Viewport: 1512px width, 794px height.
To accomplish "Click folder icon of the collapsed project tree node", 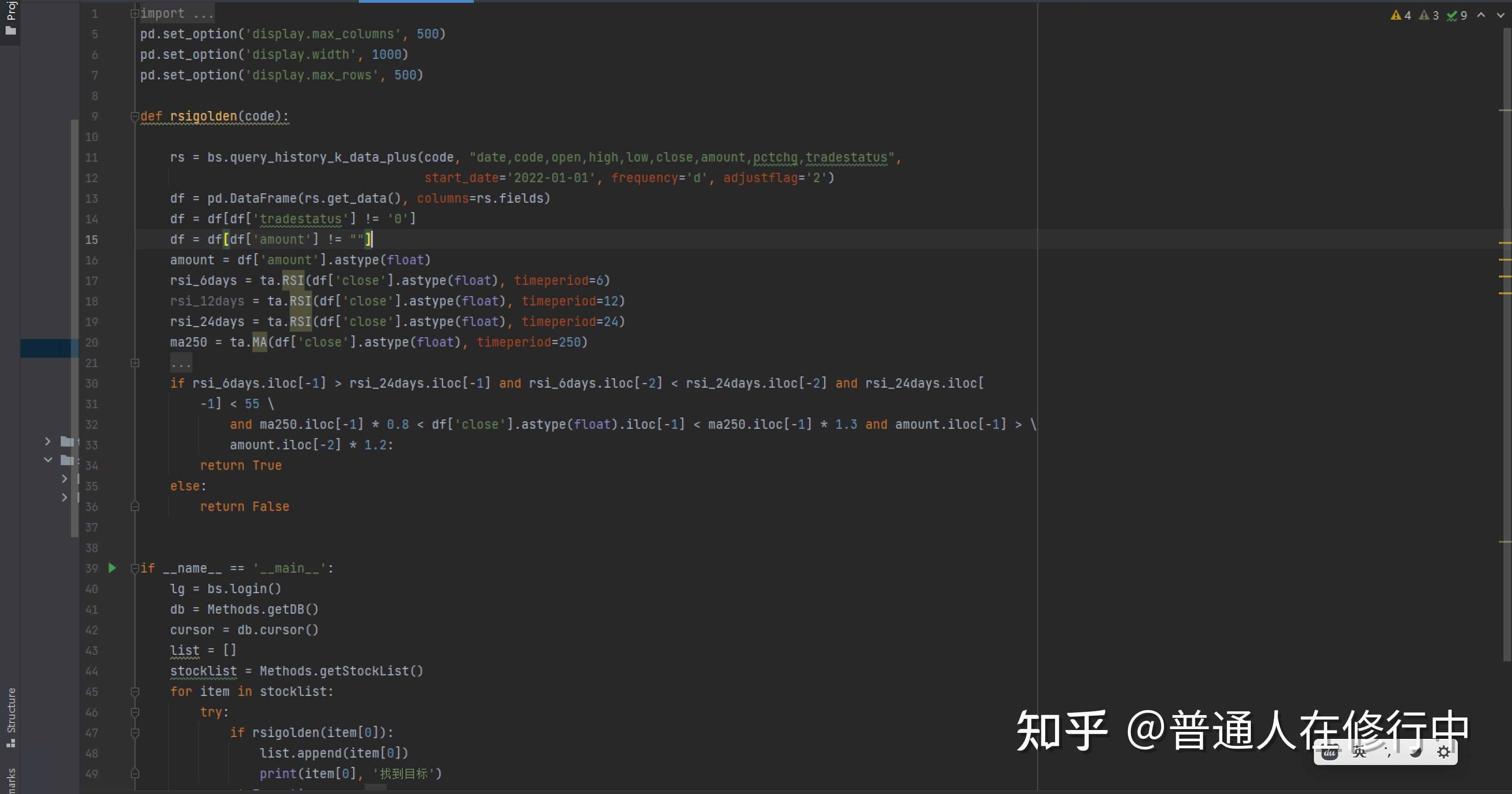I will [x=67, y=441].
